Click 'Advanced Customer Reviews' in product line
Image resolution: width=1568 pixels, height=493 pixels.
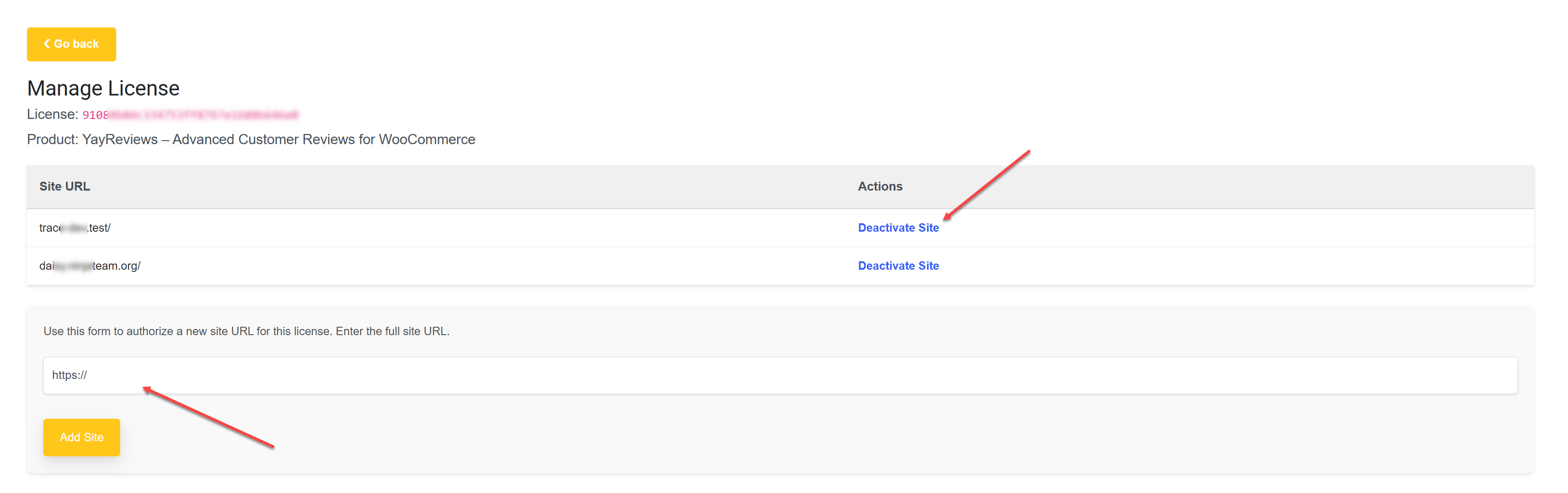(x=264, y=140)
